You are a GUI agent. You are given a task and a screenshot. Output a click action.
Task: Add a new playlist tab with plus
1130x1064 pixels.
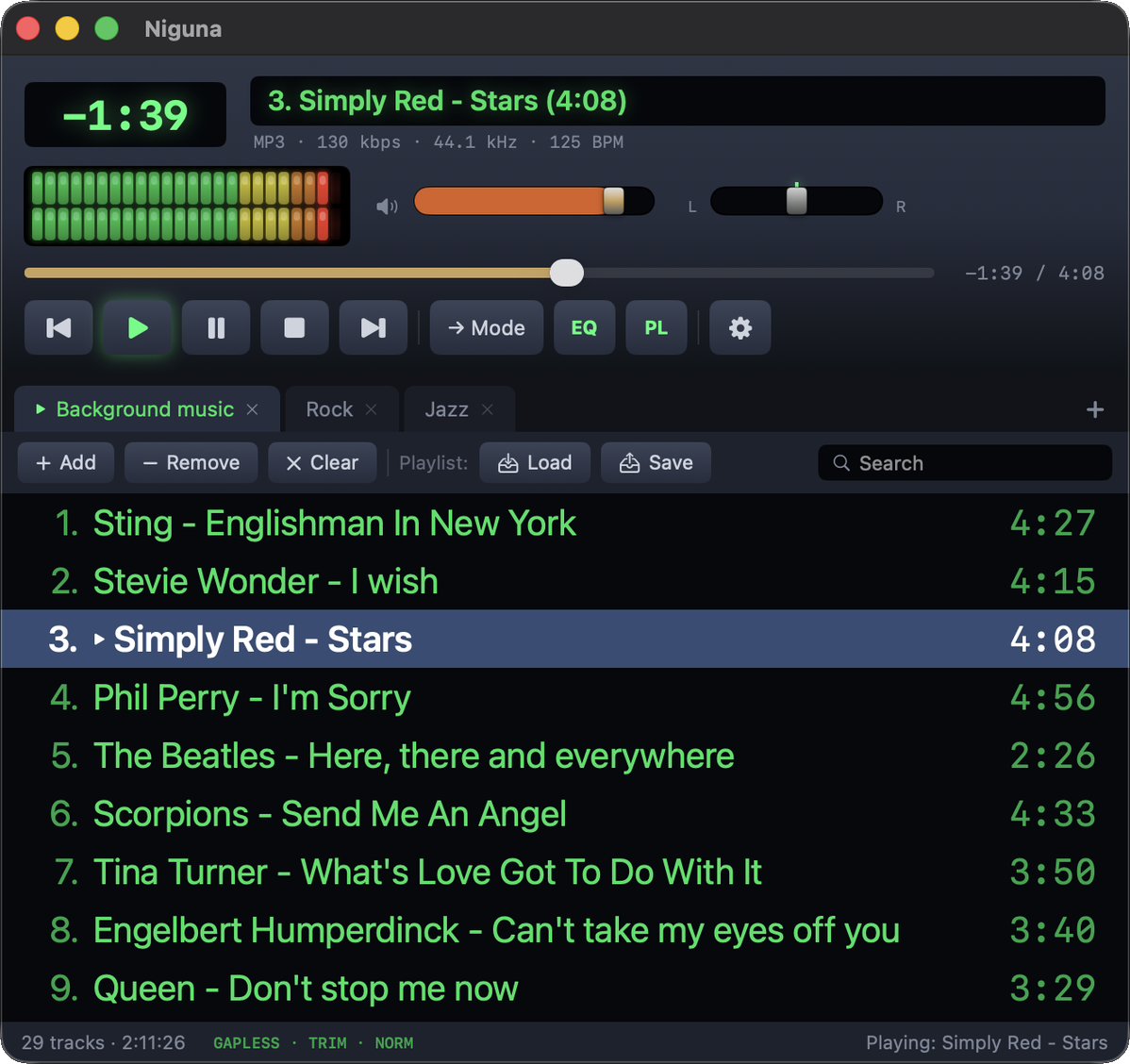tap(1095, 409)
